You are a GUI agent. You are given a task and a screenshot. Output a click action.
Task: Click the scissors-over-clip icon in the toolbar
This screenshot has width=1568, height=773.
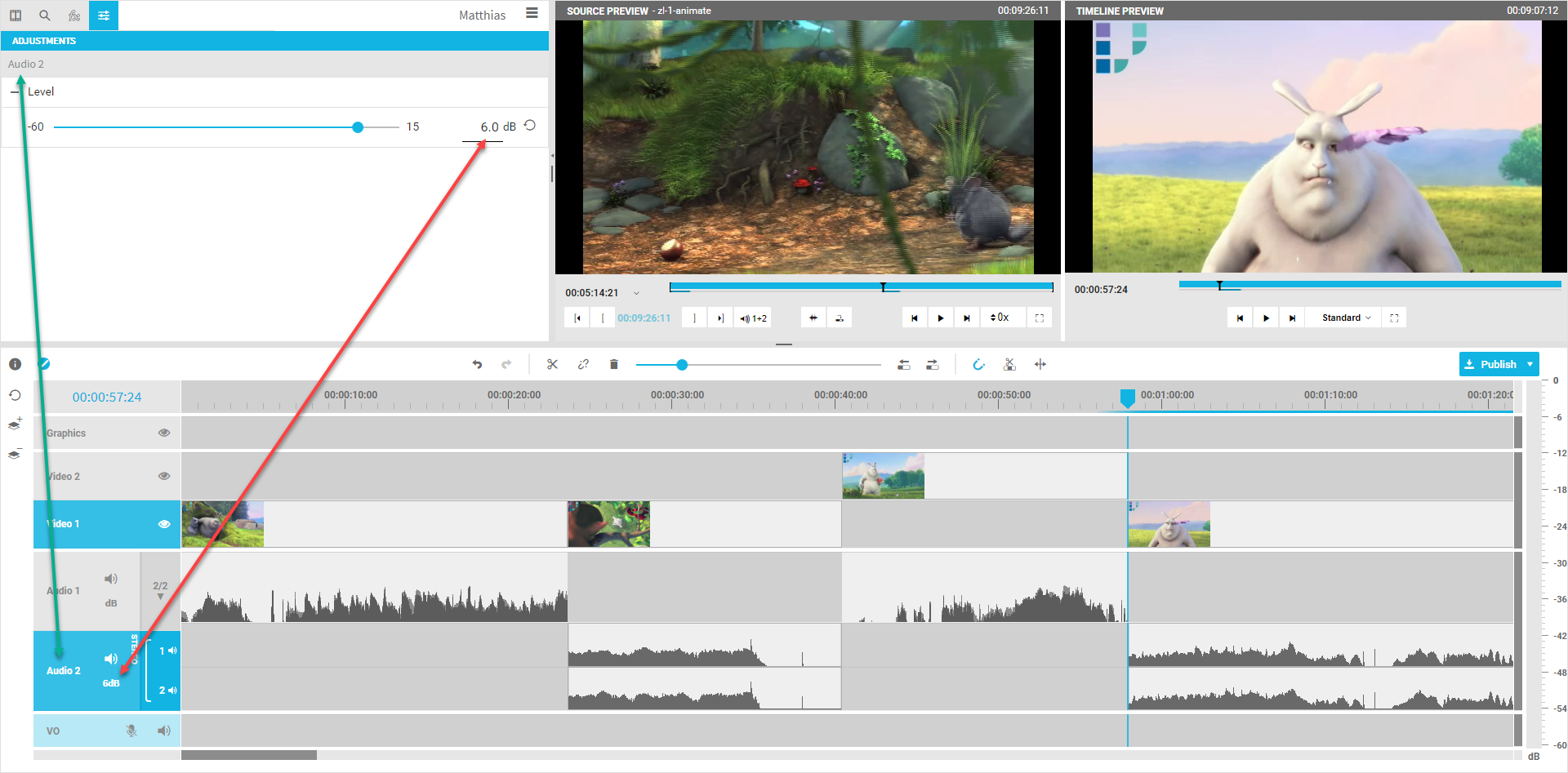(x=1009, y=365)
